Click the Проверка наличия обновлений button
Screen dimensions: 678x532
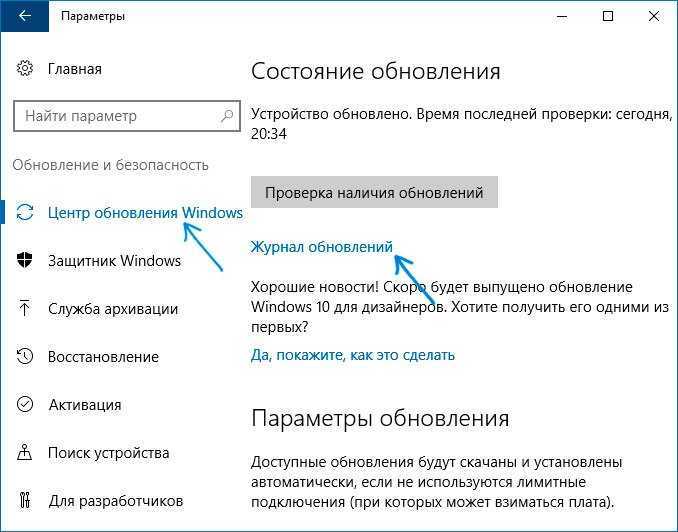pos(374,192)
